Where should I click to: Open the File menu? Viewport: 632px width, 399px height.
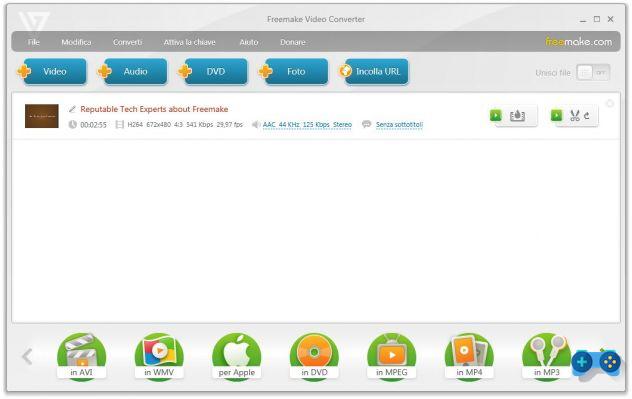(33, 42)
